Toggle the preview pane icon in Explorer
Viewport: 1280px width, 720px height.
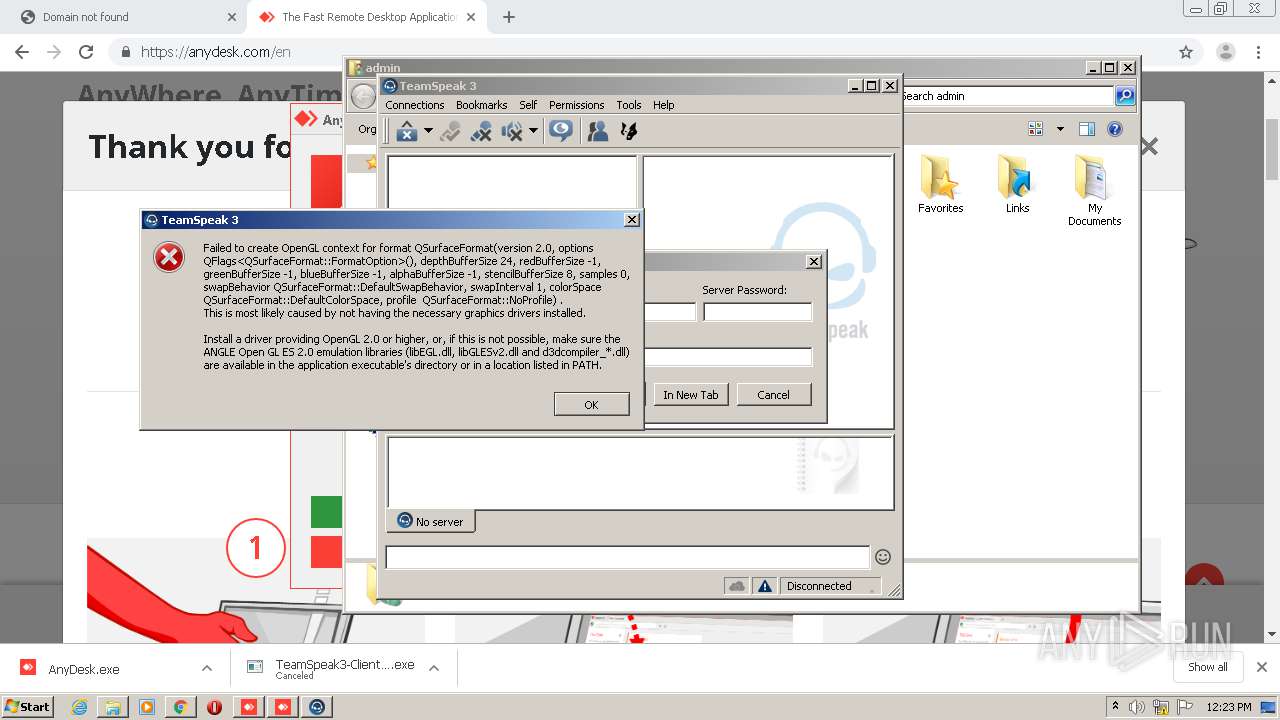point(1087,129)
